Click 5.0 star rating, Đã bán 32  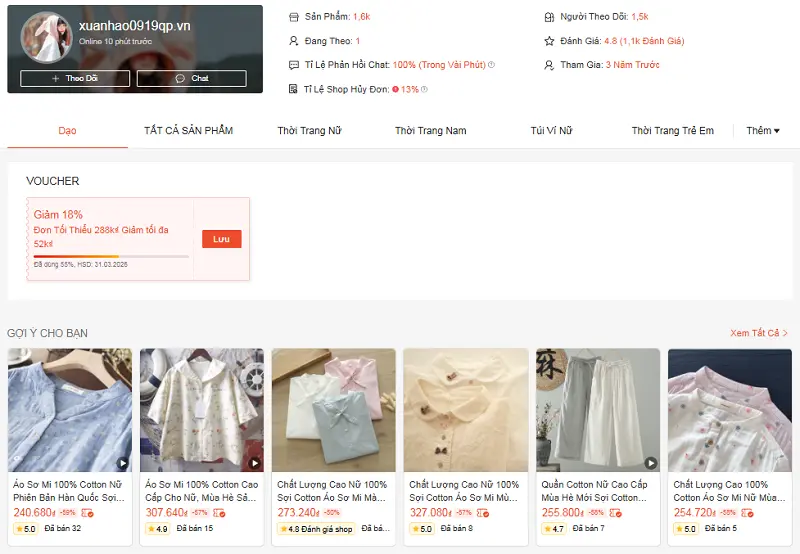point(26,529)
